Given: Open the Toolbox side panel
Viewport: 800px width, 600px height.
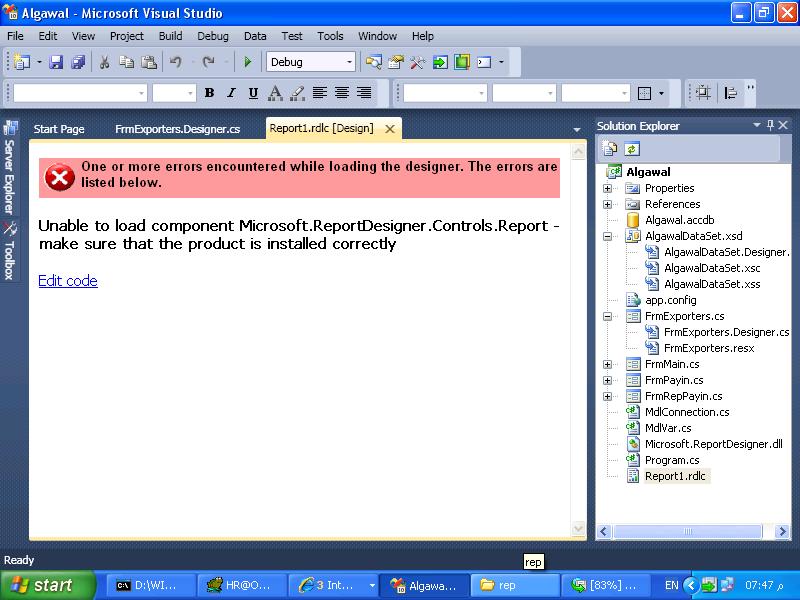Looking at the screenshot, I should coord(10,252).
